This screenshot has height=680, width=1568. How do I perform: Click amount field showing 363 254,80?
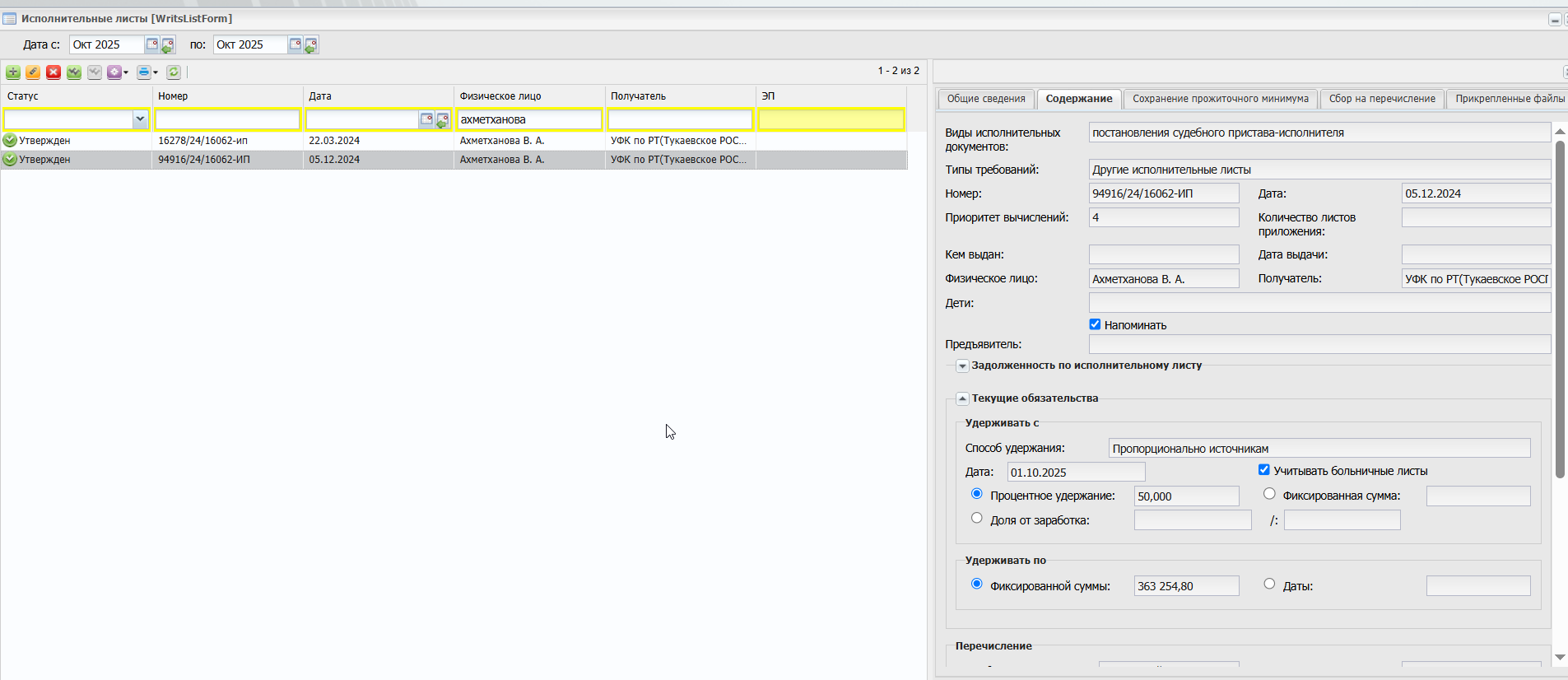(1186, 585)
